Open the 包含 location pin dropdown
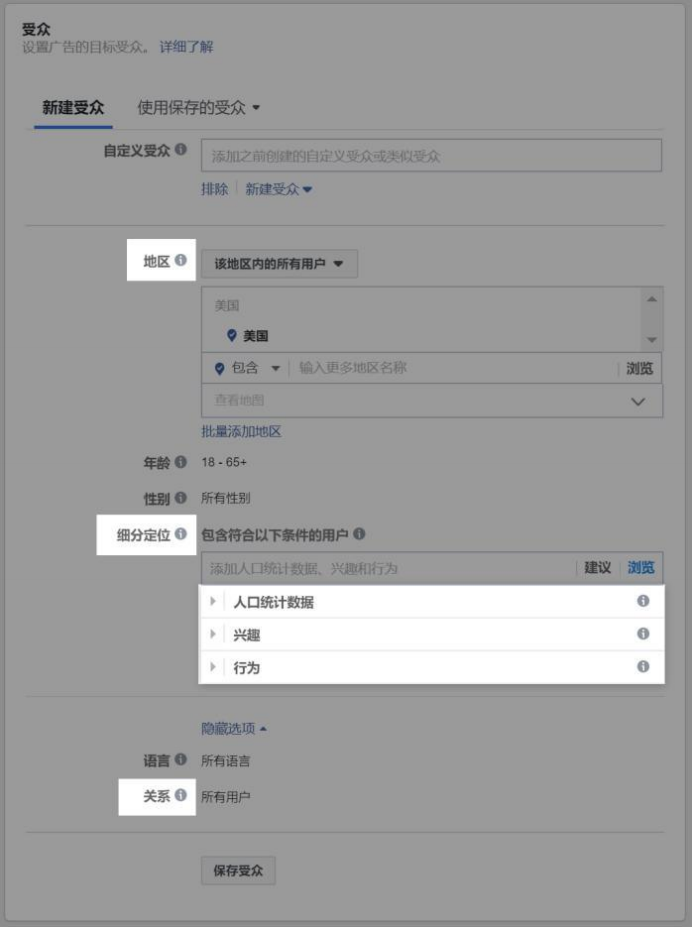 coord(247,368)
